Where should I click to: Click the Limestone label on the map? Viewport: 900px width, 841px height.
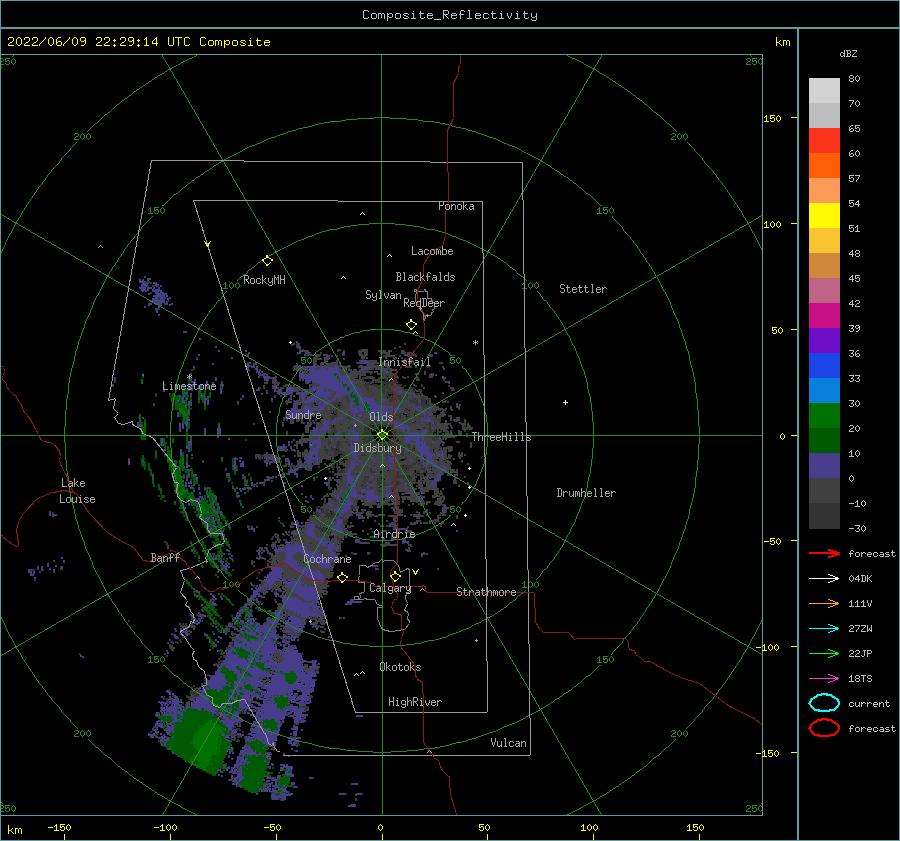(189, 386)
